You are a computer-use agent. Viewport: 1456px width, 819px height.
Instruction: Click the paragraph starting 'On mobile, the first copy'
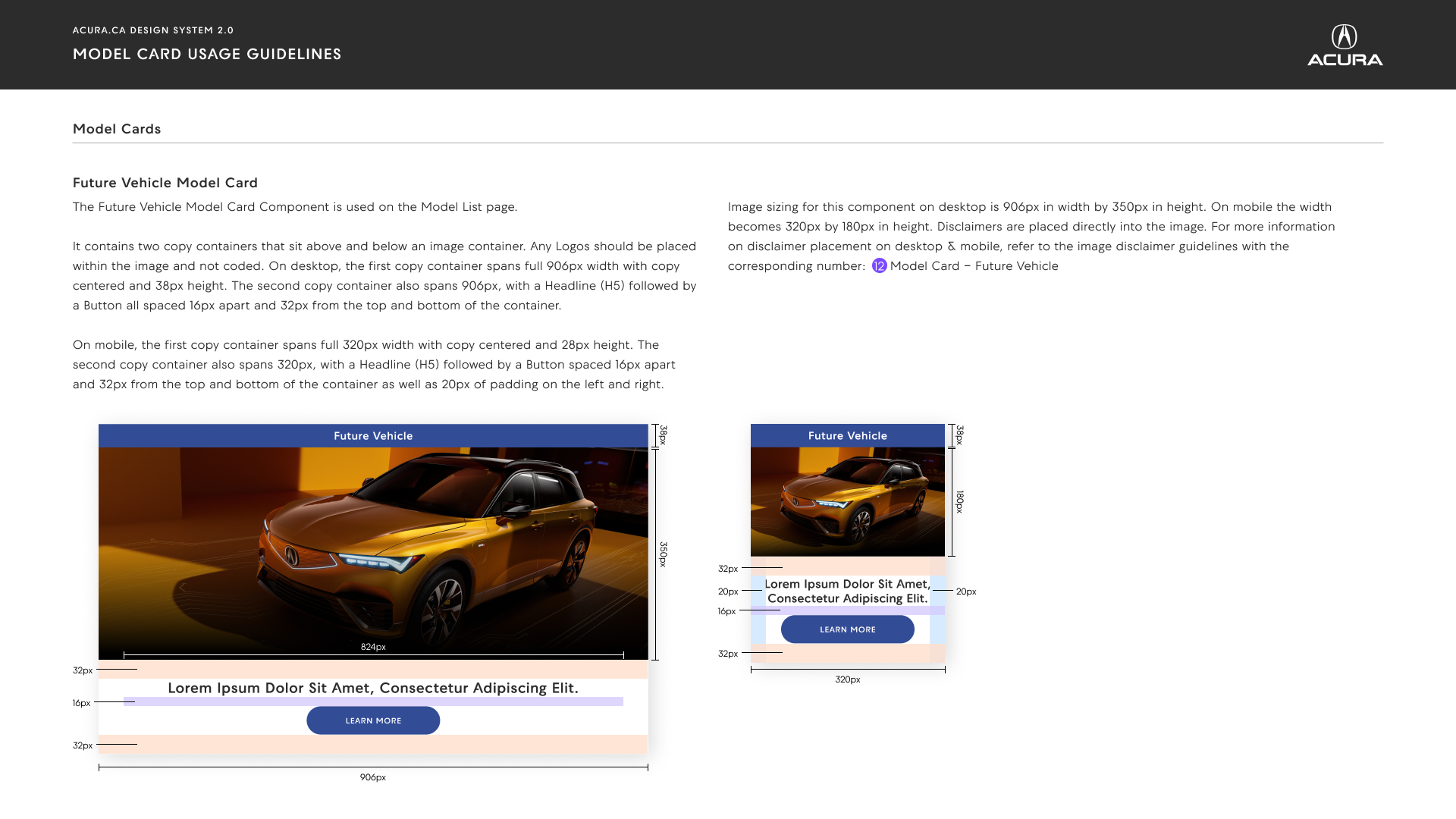(374, 365)
